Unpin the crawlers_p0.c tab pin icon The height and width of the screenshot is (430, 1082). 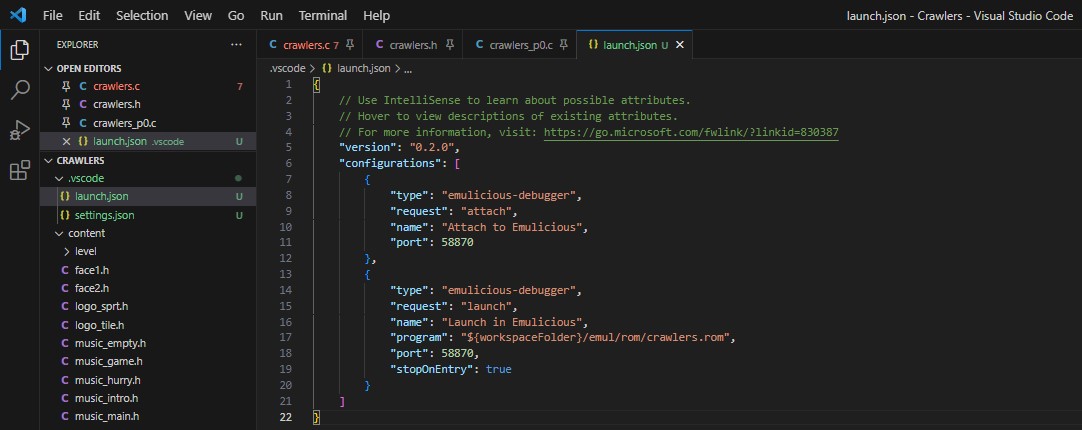(x=564, y=45)
